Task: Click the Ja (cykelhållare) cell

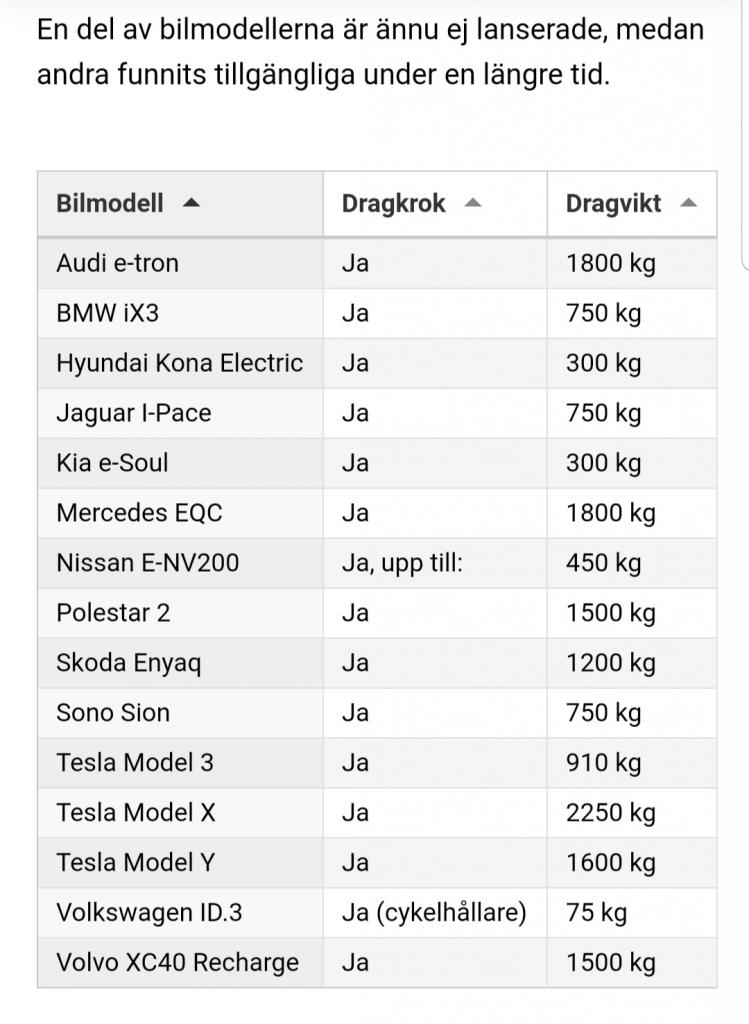Action: point(435,913)
